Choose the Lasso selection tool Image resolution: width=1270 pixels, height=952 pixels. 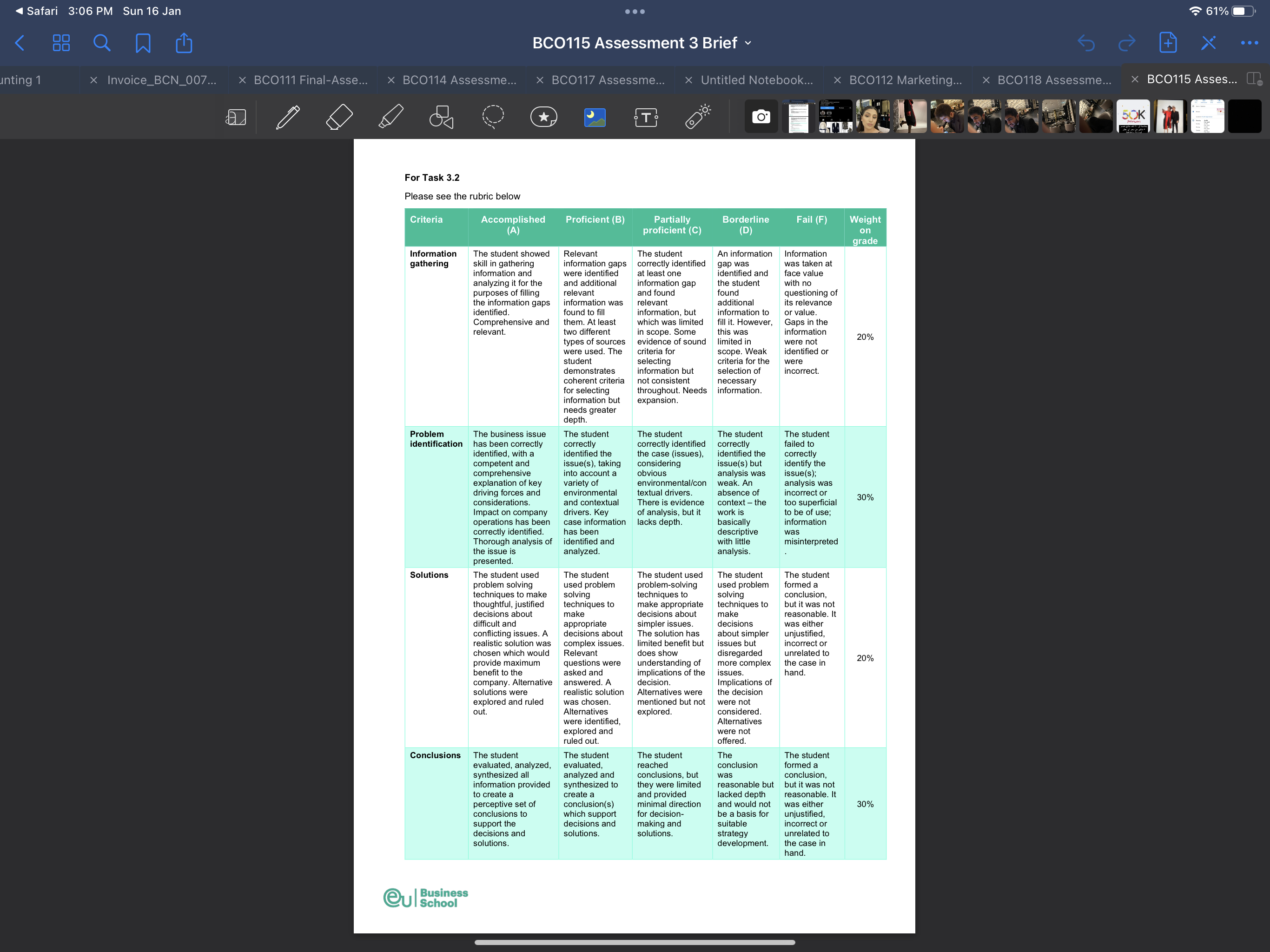point(493,117)
